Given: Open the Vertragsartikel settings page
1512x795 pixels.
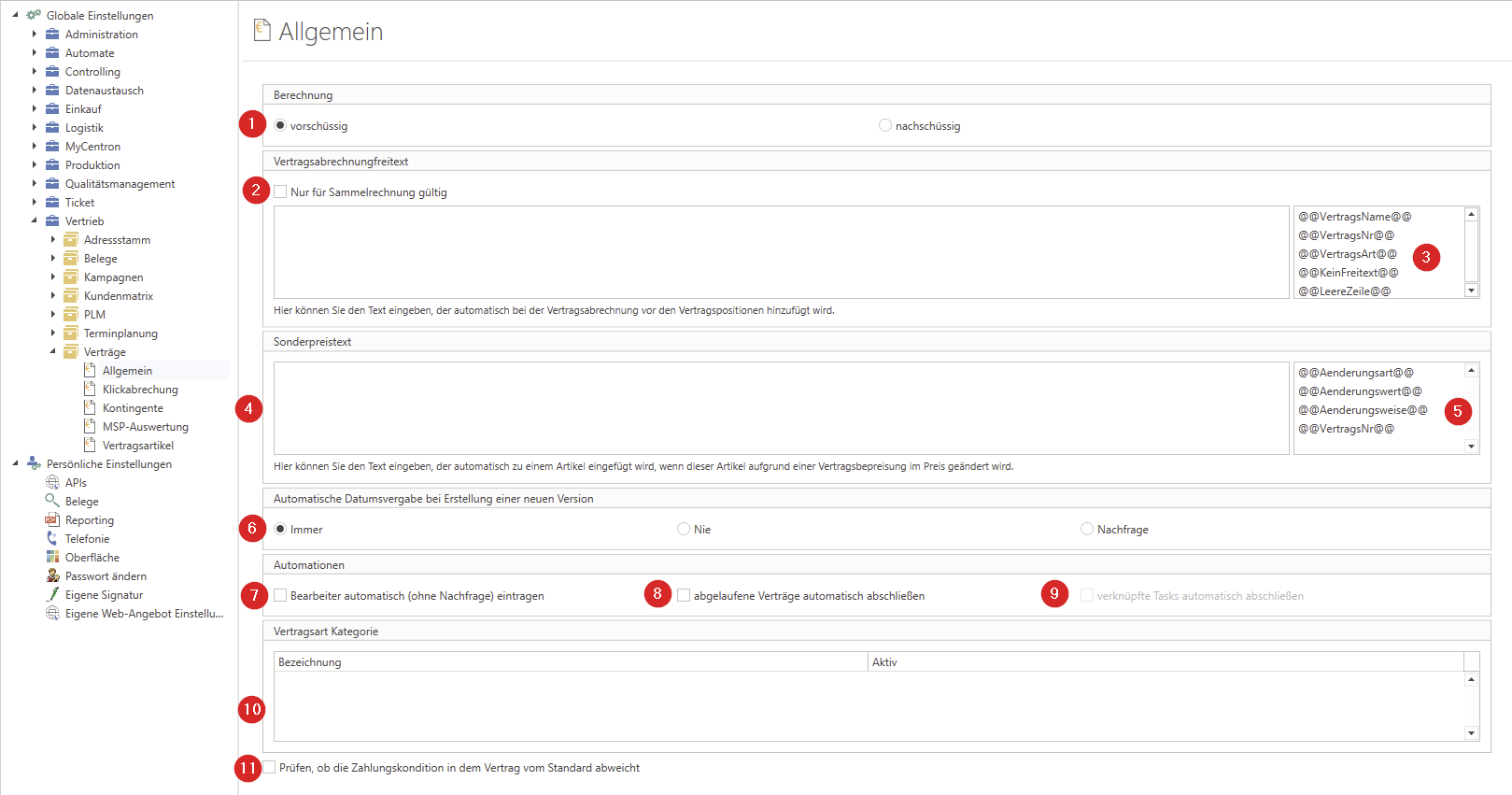Looking at the screenshot, I should coord(137,446).
